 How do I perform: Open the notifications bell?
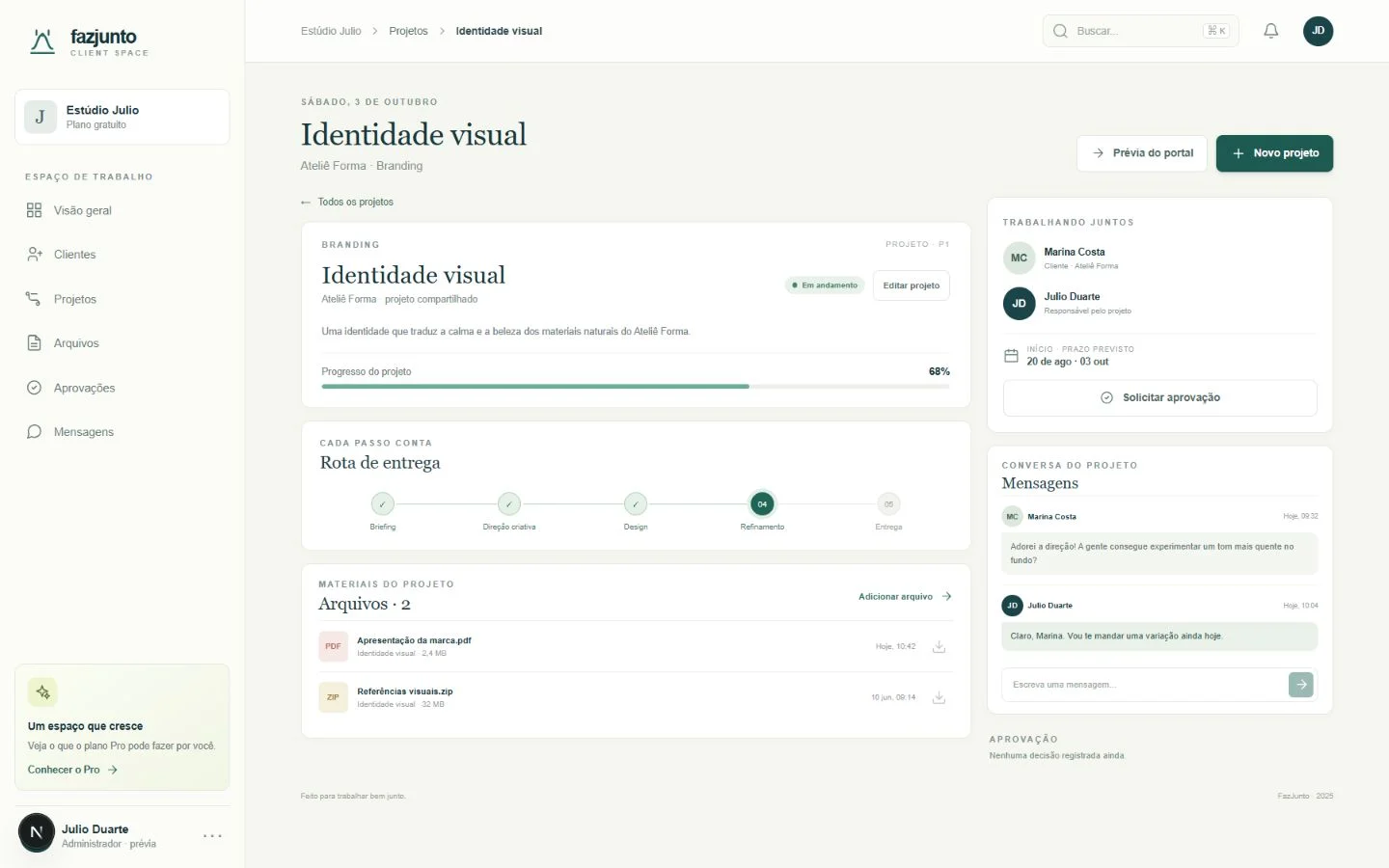coord(1271,31)
